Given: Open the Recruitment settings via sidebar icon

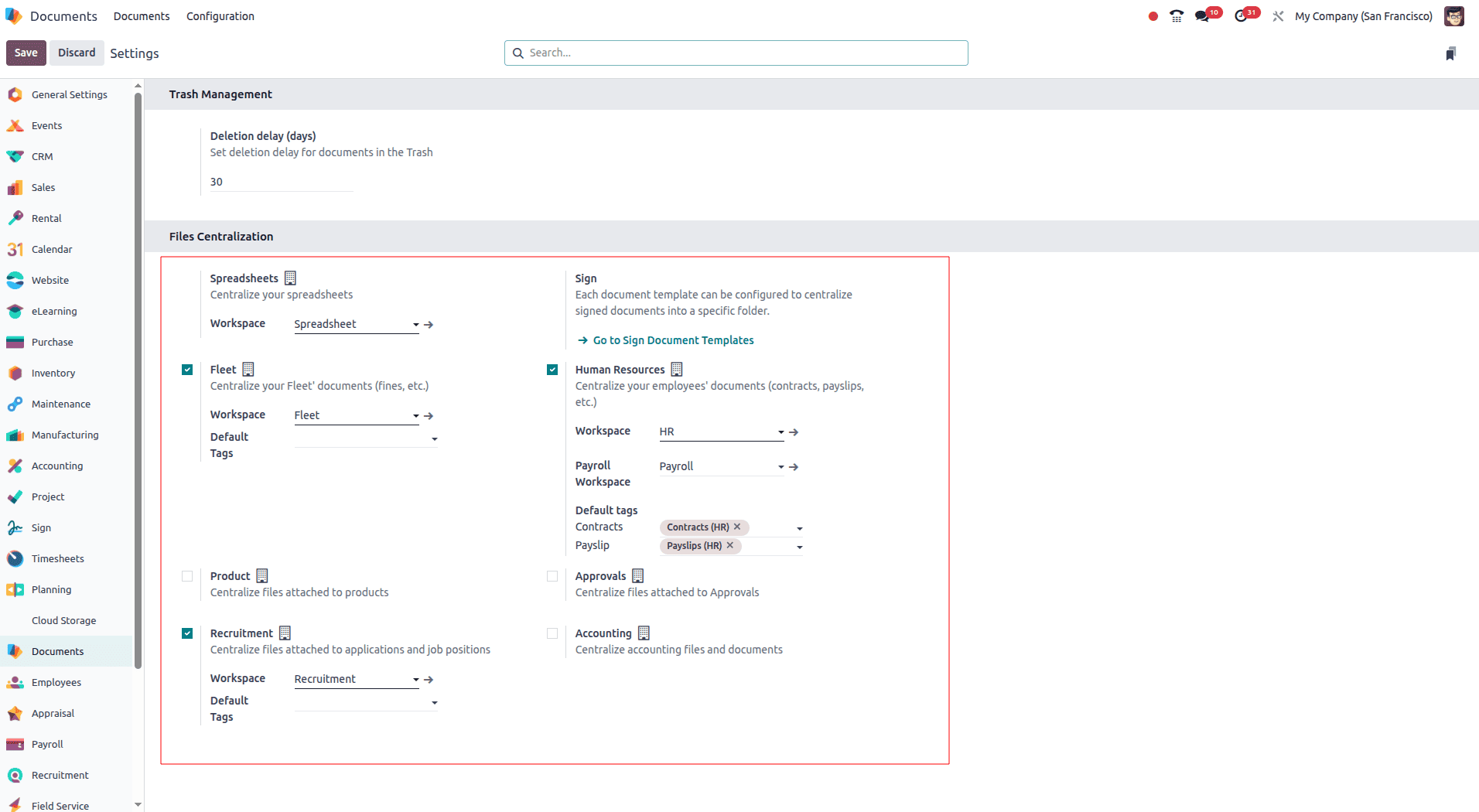Looking at the screenshot, I should click(x=15, y=775).
